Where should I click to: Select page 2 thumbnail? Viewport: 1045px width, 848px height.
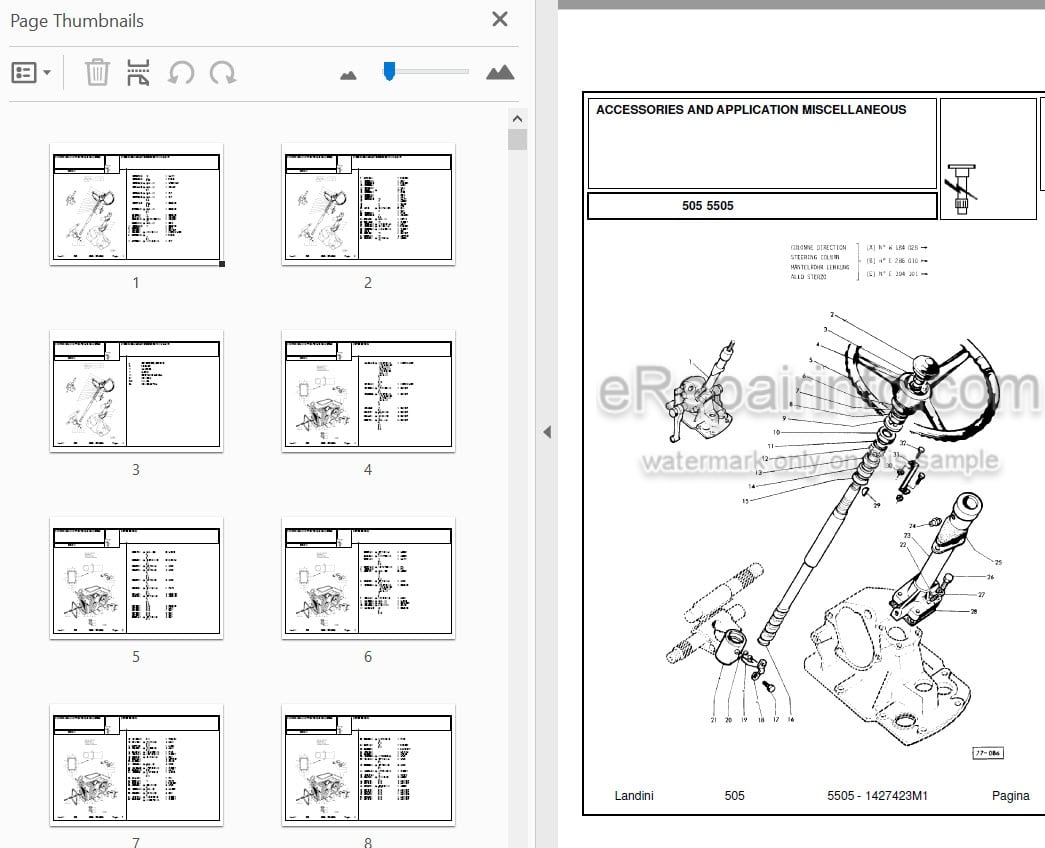pos(368,207)
